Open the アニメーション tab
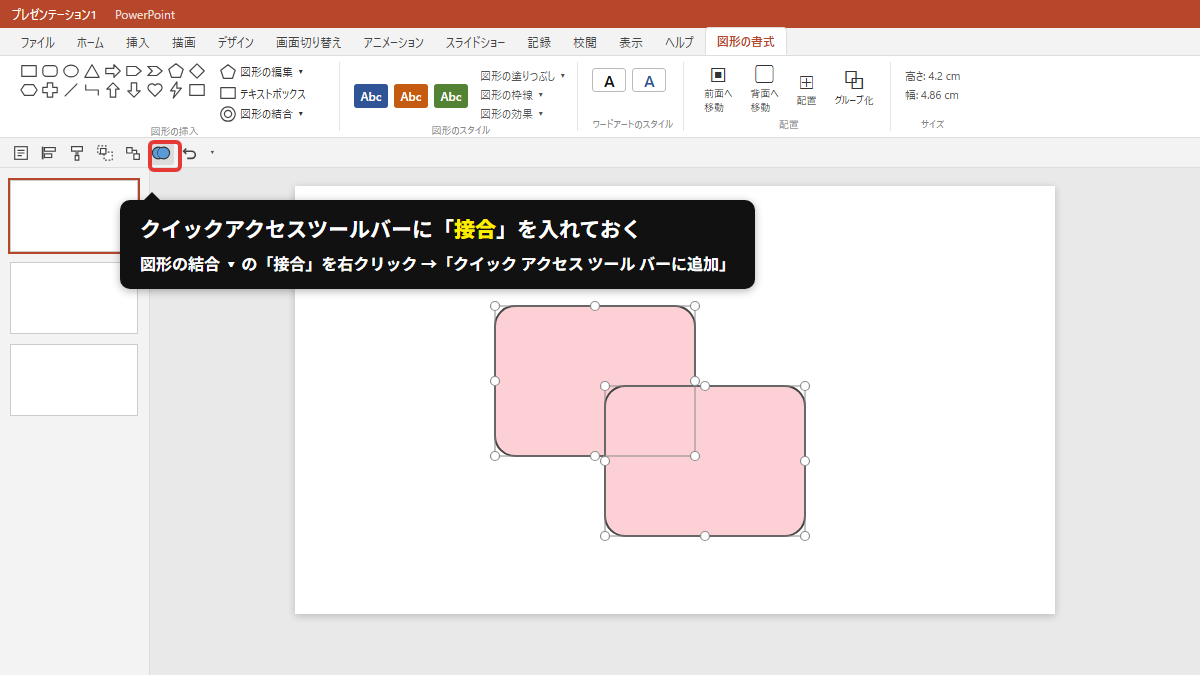The image size is (1200, 675). tap(394, 42)
